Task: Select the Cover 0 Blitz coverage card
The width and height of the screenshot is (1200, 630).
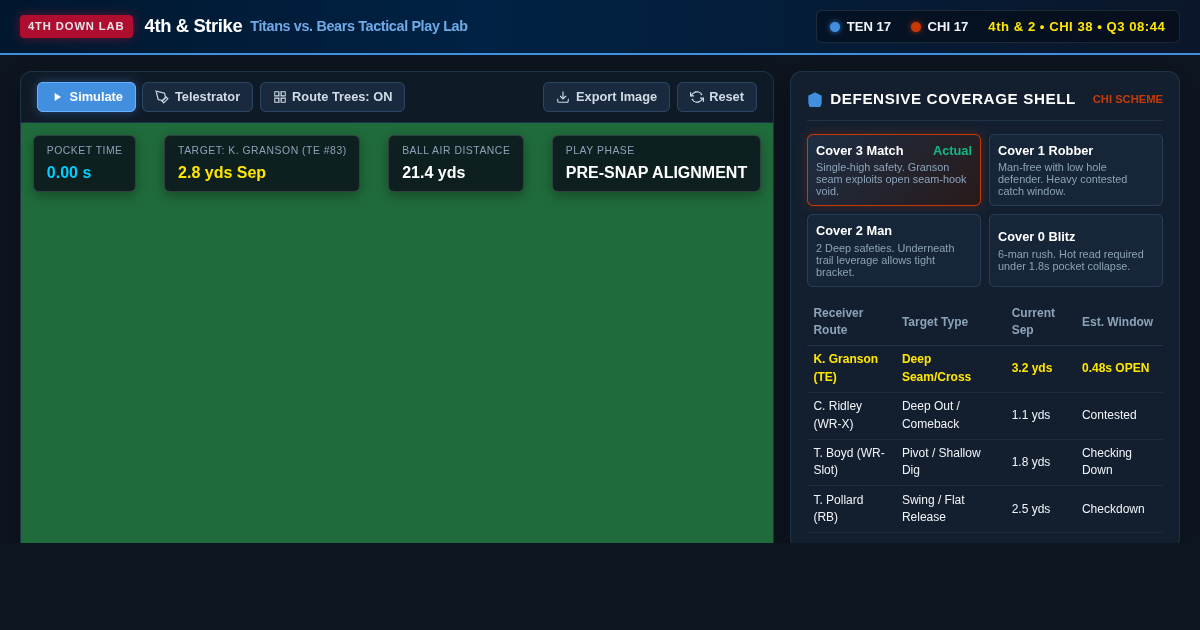Action: (x=1076, y=250)
